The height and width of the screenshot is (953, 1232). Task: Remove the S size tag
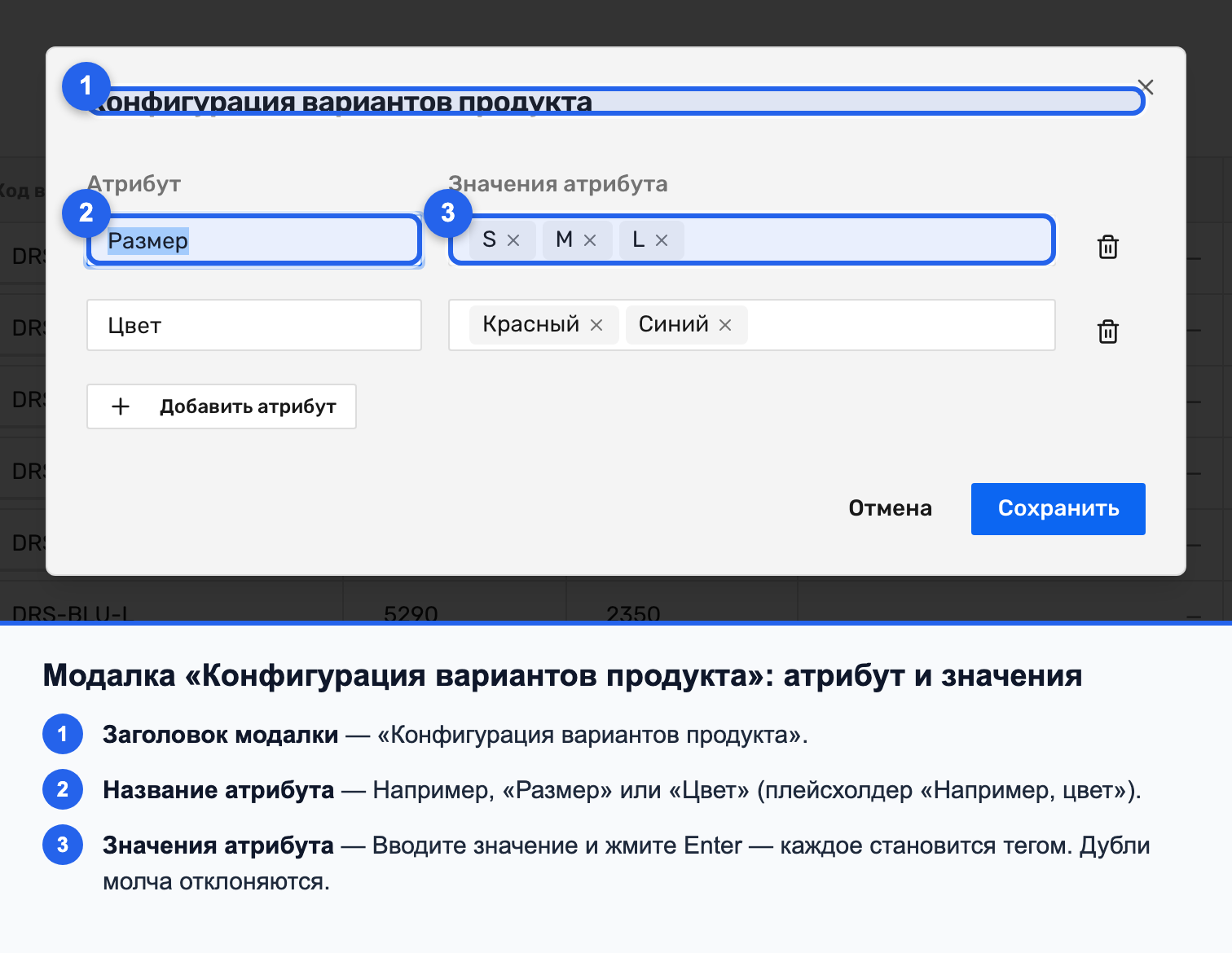(x=513, y=240)
